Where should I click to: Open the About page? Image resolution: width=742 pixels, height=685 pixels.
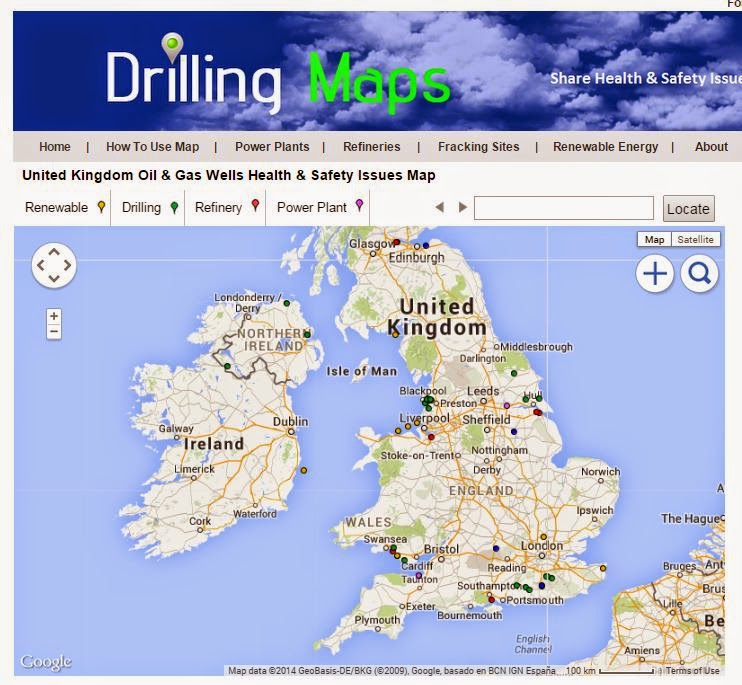[711, 147]
